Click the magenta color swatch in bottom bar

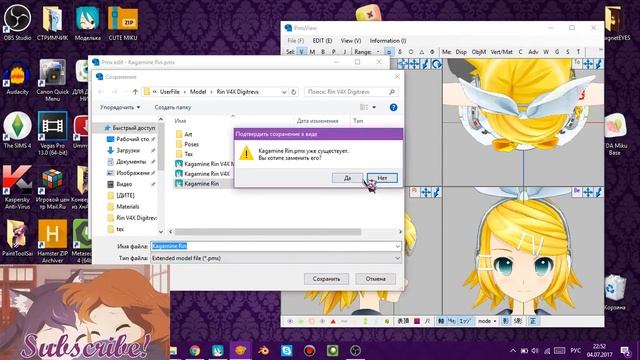point(417,321)
